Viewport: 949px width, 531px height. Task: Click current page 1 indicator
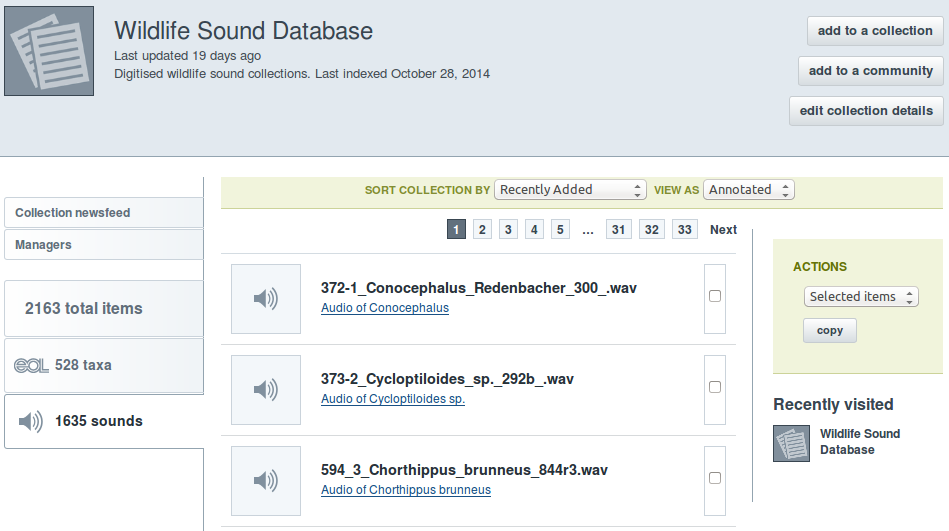point(456,229)
